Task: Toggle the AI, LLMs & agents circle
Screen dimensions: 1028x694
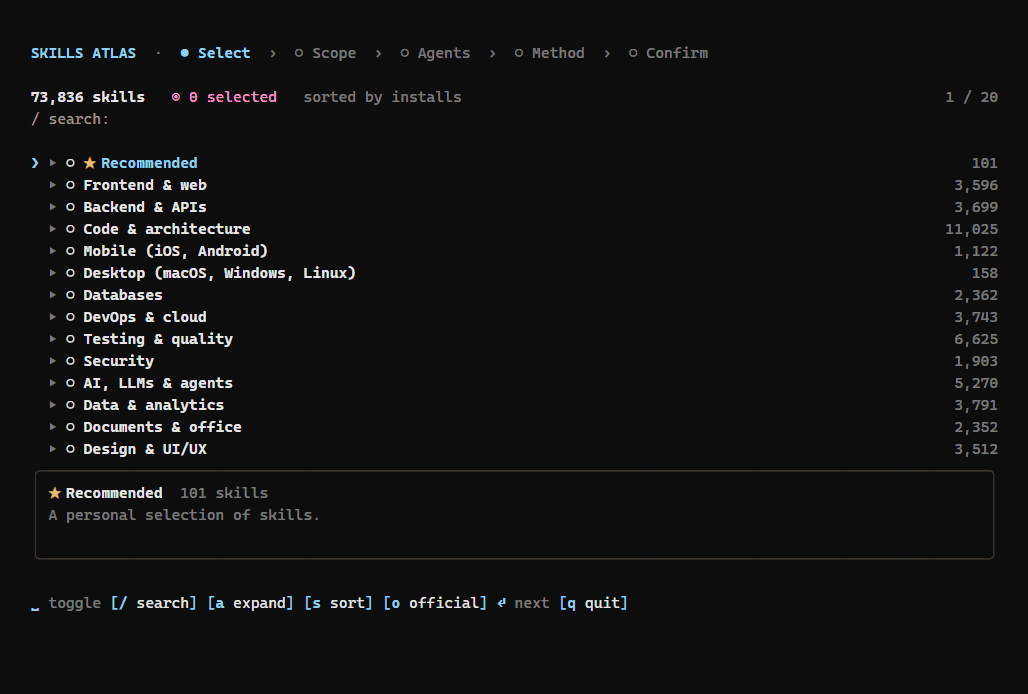Action: click(70, 383)
